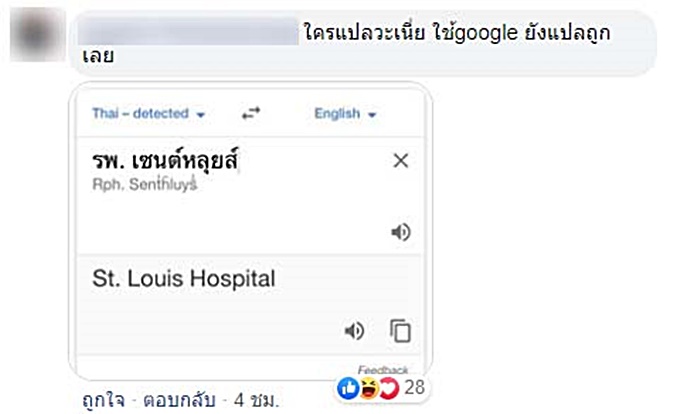Select the St. Louis Hospital translated text
700x414 pixels.
[x=183, y=279]
